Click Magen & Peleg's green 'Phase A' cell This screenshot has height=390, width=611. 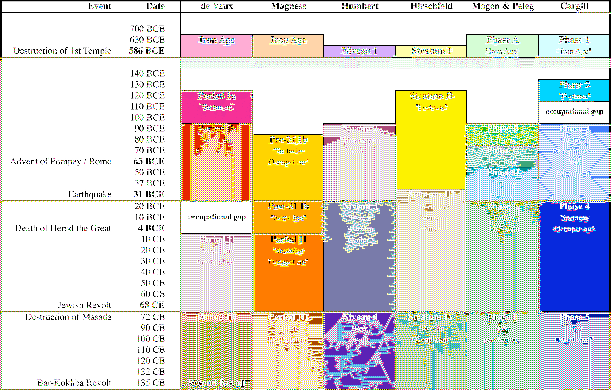coord(502,46)
